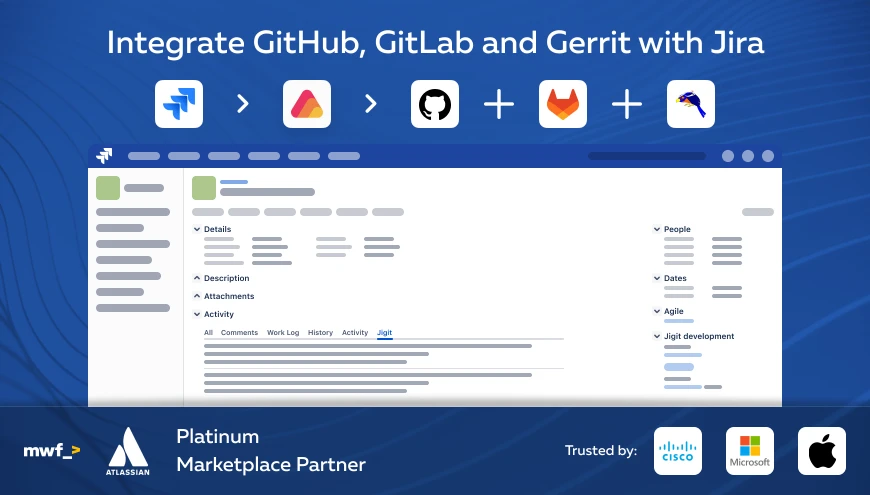Viewport: 870px width, 495px height.
Task: Click the headline 'Integrate GitHub, GitLab and Gerrit with Jira'
Action: (x=436, y=43)
